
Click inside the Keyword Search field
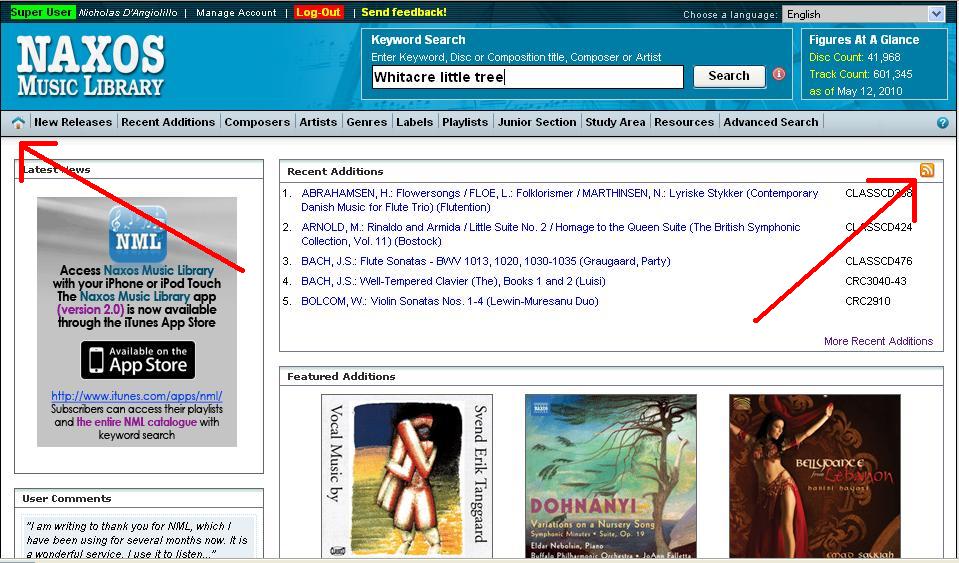click(527, 77)
